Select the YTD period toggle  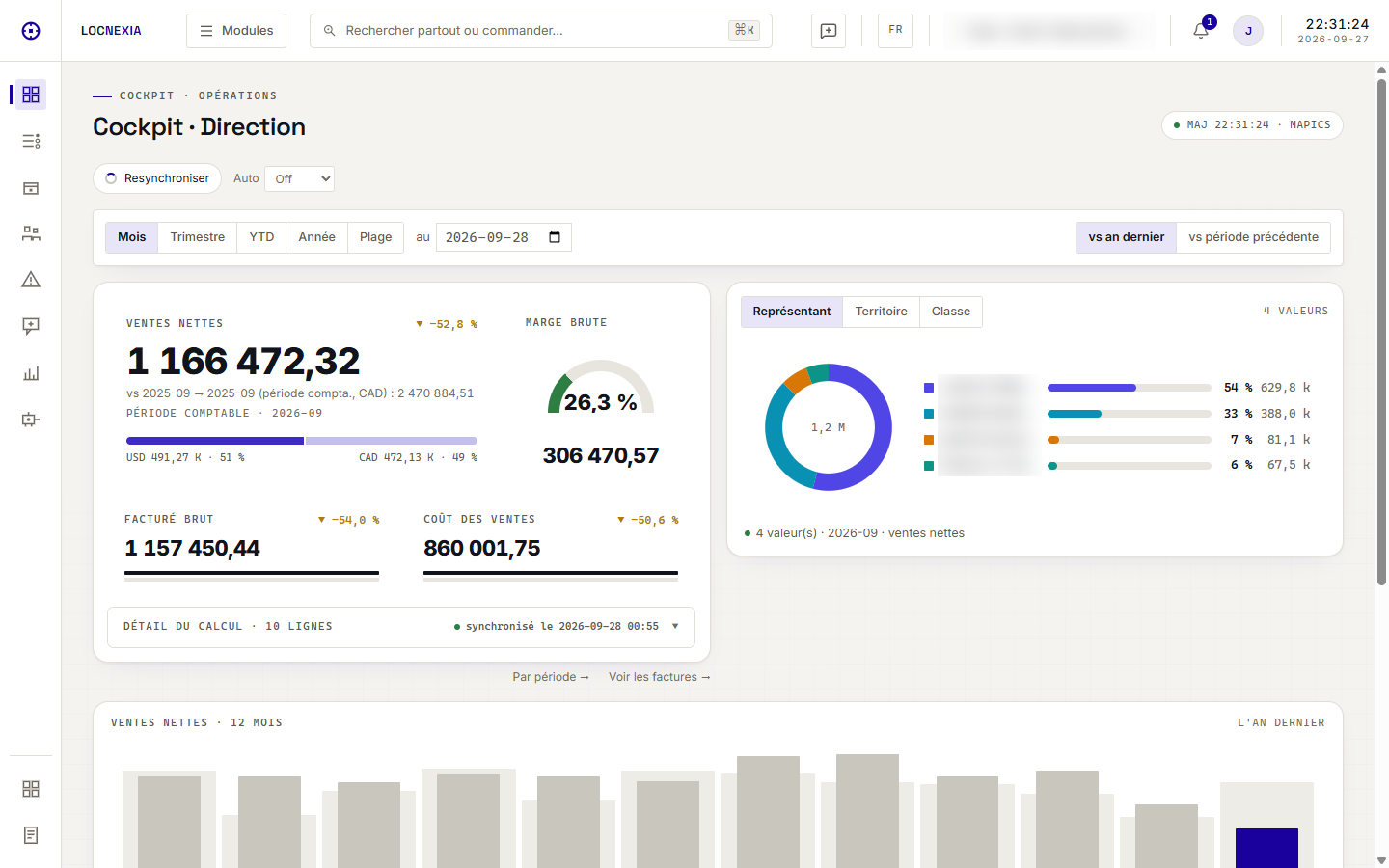pos(261,237)
